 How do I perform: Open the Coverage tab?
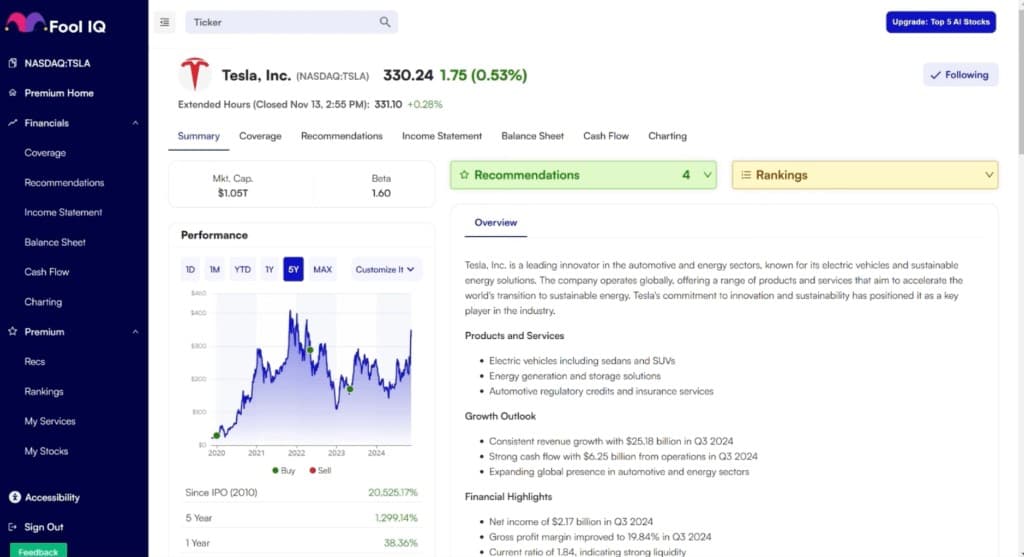tap(260, 136)
